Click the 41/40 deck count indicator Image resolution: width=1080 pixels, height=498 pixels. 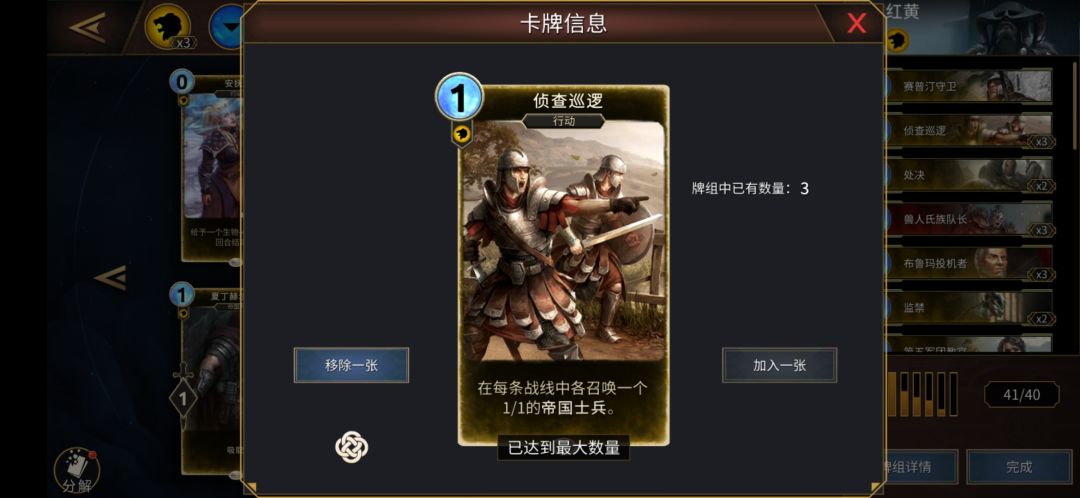(1021, 395)
